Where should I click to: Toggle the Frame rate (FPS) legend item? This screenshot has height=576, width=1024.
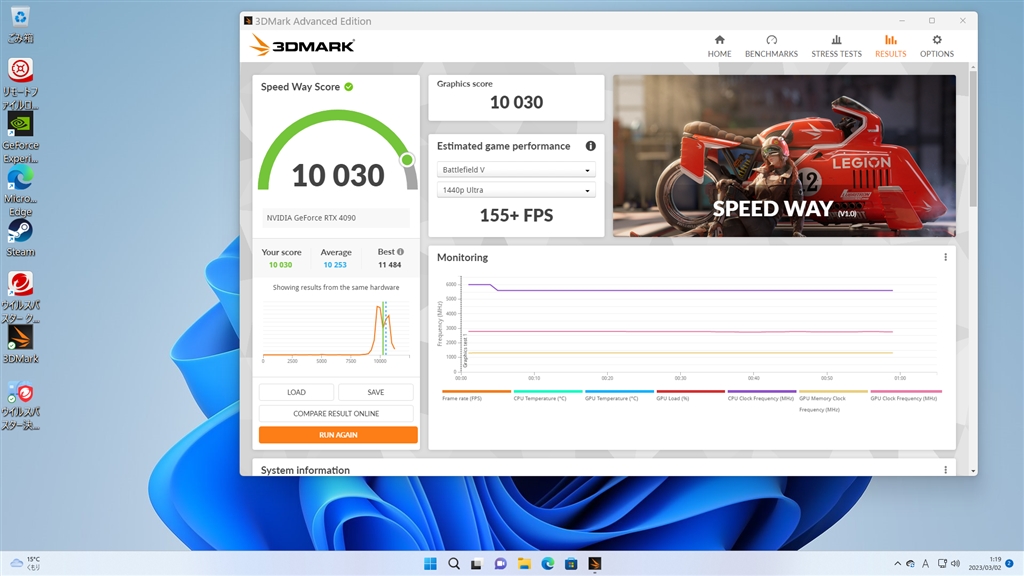point(476,395)
